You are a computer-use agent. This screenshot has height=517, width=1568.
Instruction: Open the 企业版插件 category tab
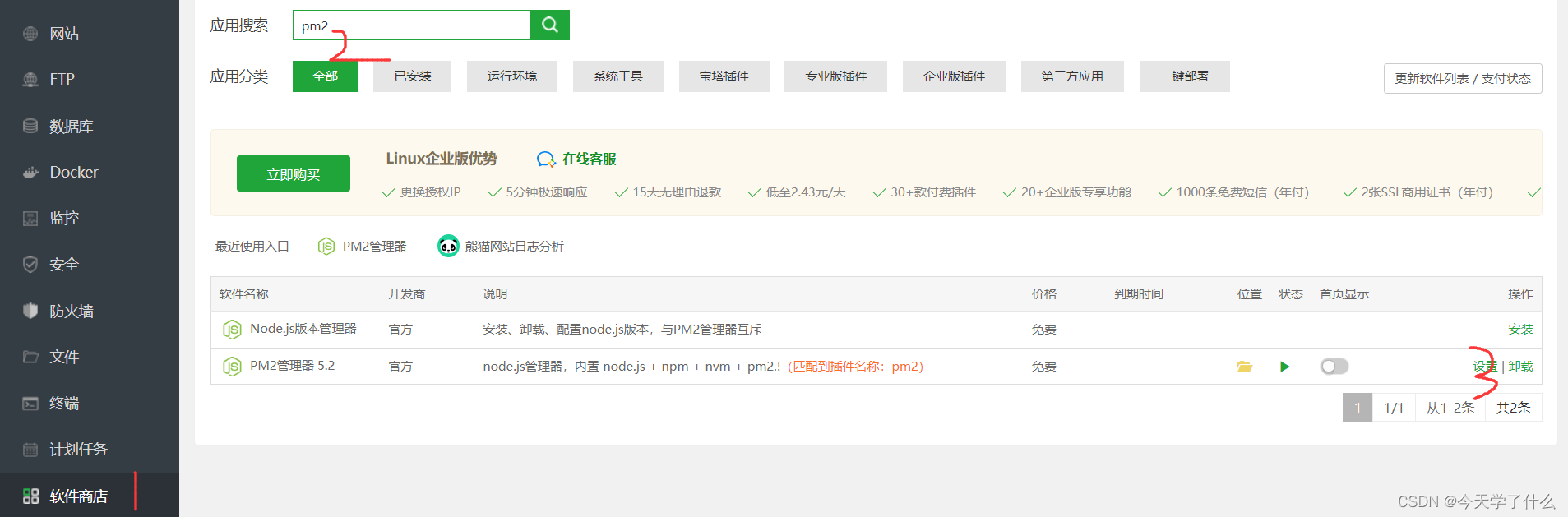pos(954,76)
